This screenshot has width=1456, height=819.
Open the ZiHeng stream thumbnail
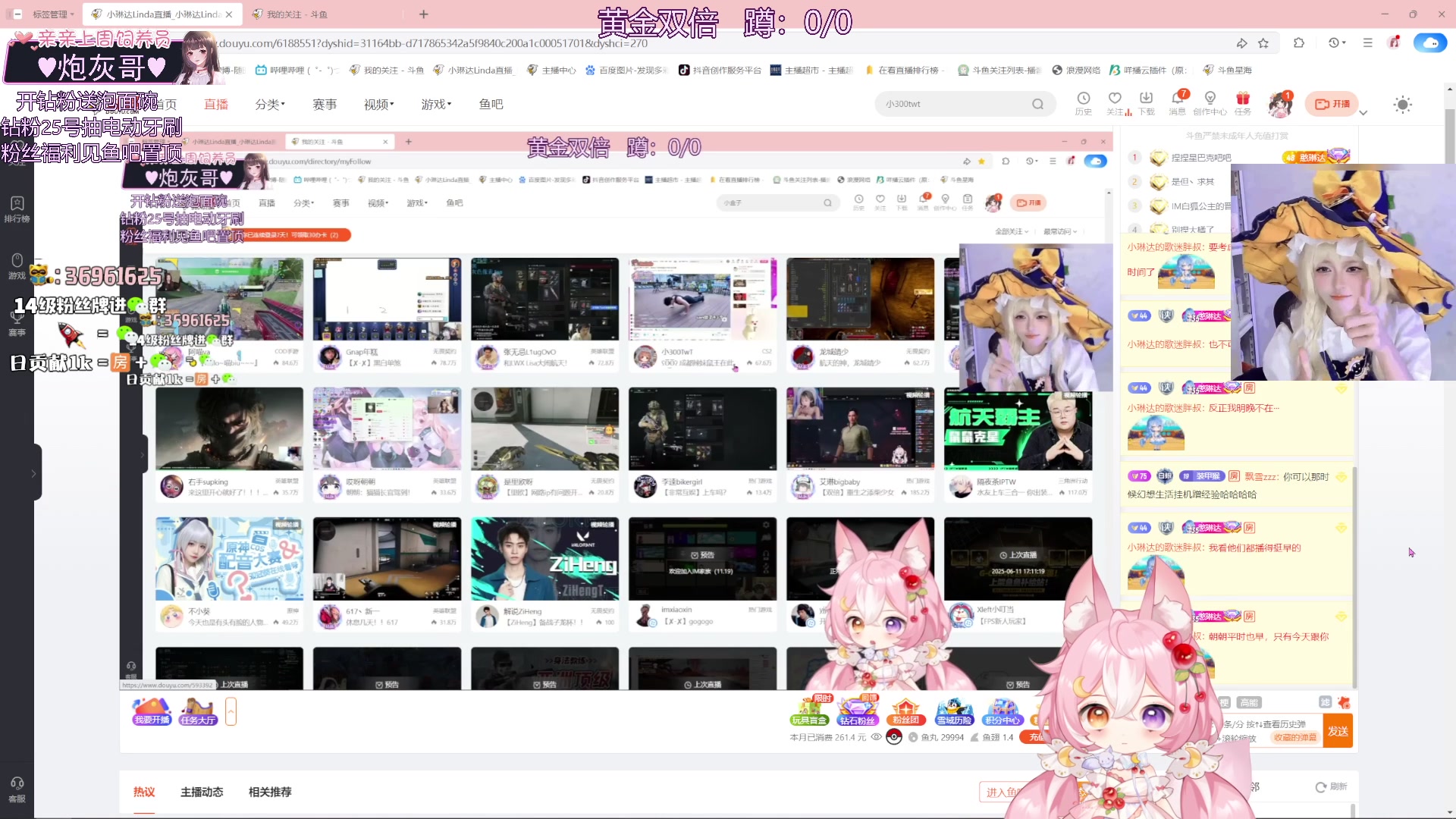[544, 559]
